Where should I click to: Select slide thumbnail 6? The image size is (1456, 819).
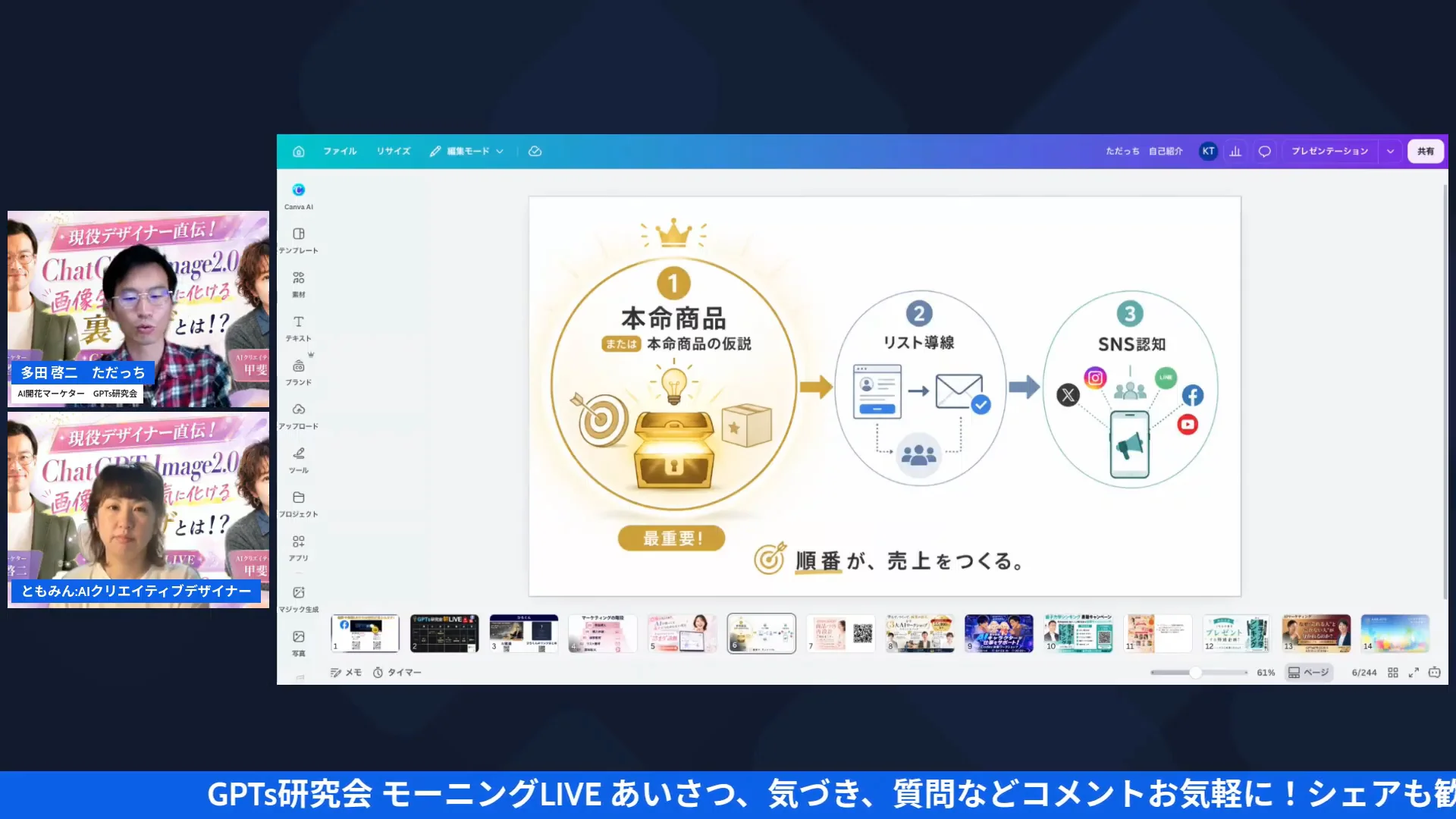pos(761,633)
